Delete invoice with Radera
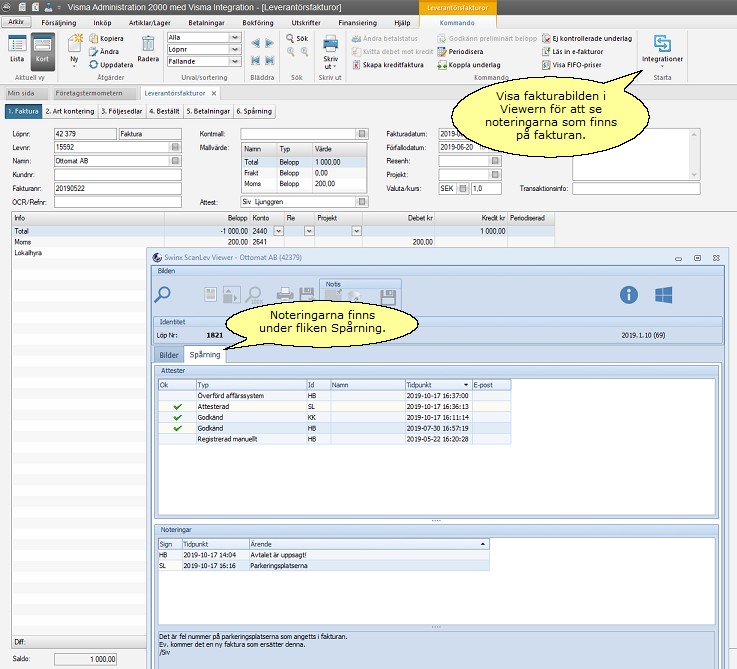The image size is (737, 669). pos(148,49)
